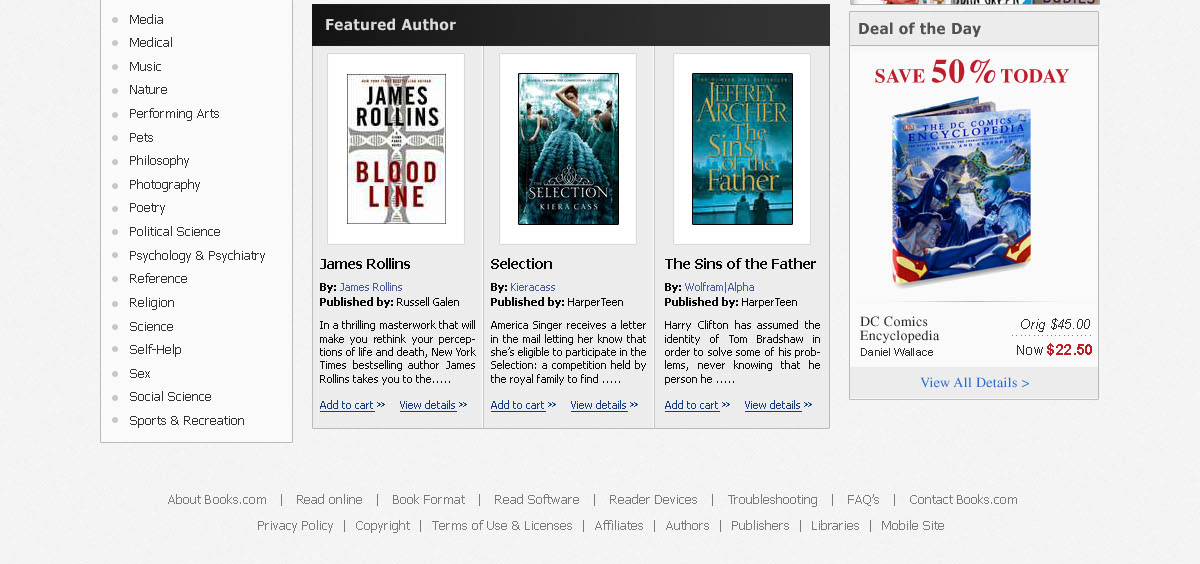Open Privacy Policy footer link
1200x564 pixels.
(295, 526)
